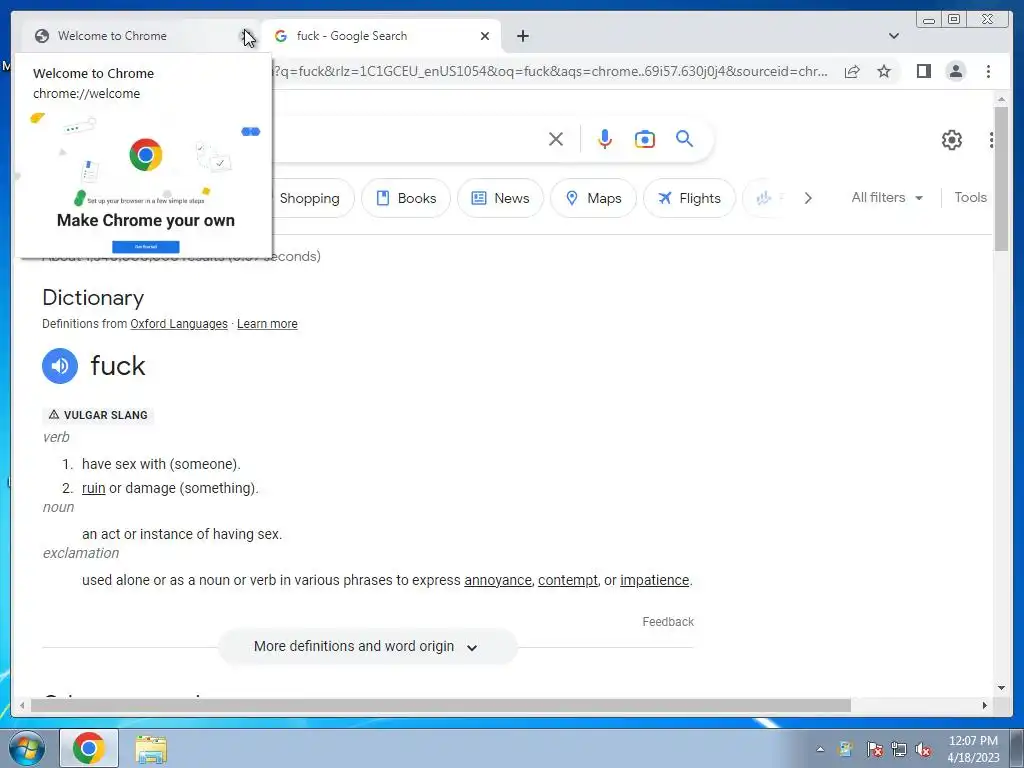Screen dimensions: 1024x768
Task: Bookmark this page with the star icon
Action: click(x=884, y=71)
